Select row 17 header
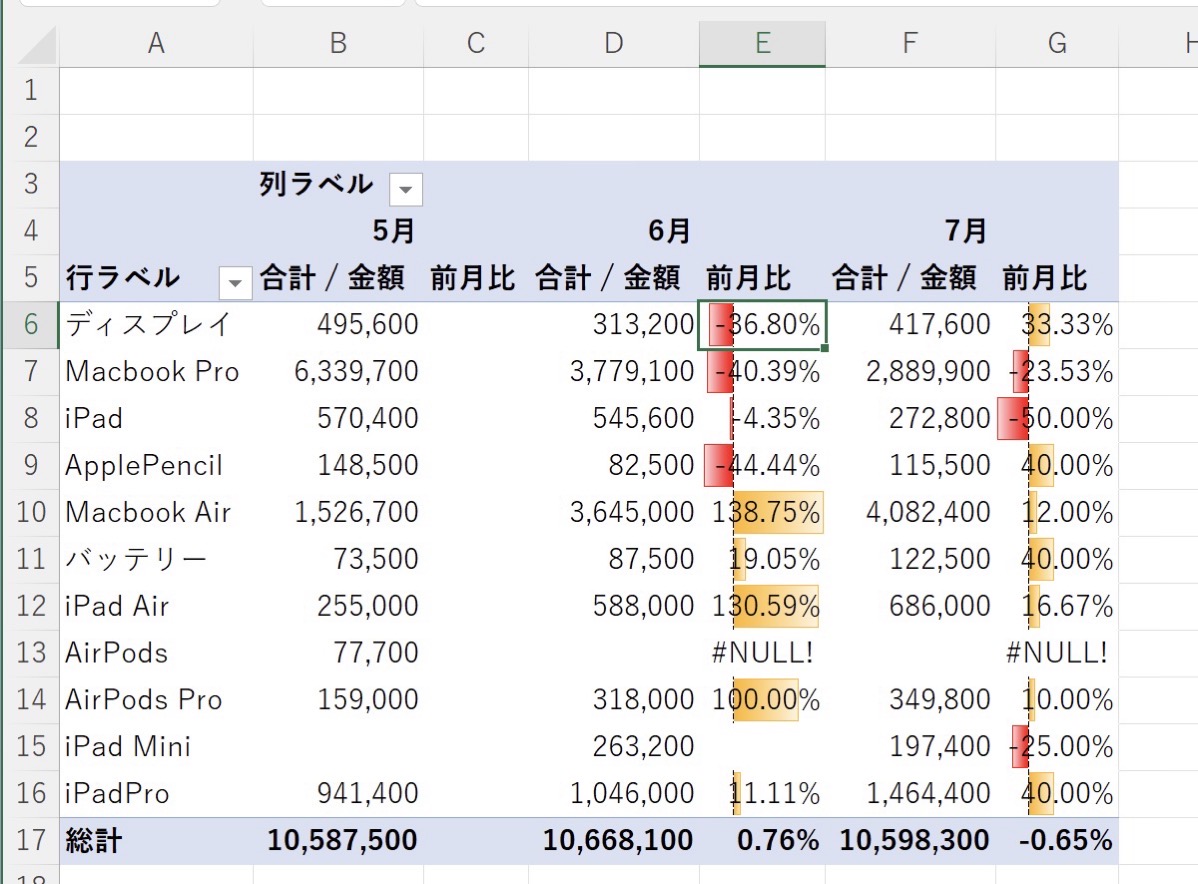Image resolution: width=1198 pixels, height=884 pixels. pos(31,840)
